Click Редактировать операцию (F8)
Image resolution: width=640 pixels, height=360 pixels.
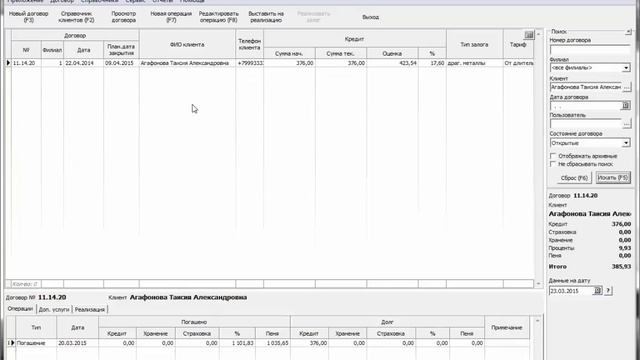219,17
